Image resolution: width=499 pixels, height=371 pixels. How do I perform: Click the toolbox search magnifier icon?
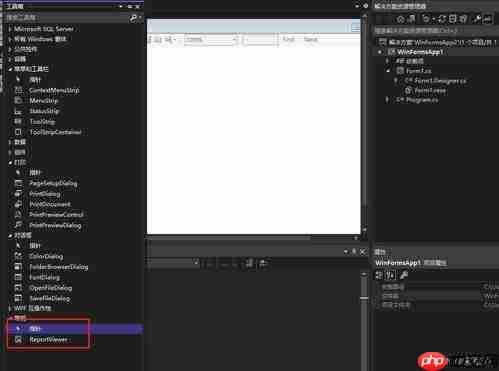pos(133,18)
